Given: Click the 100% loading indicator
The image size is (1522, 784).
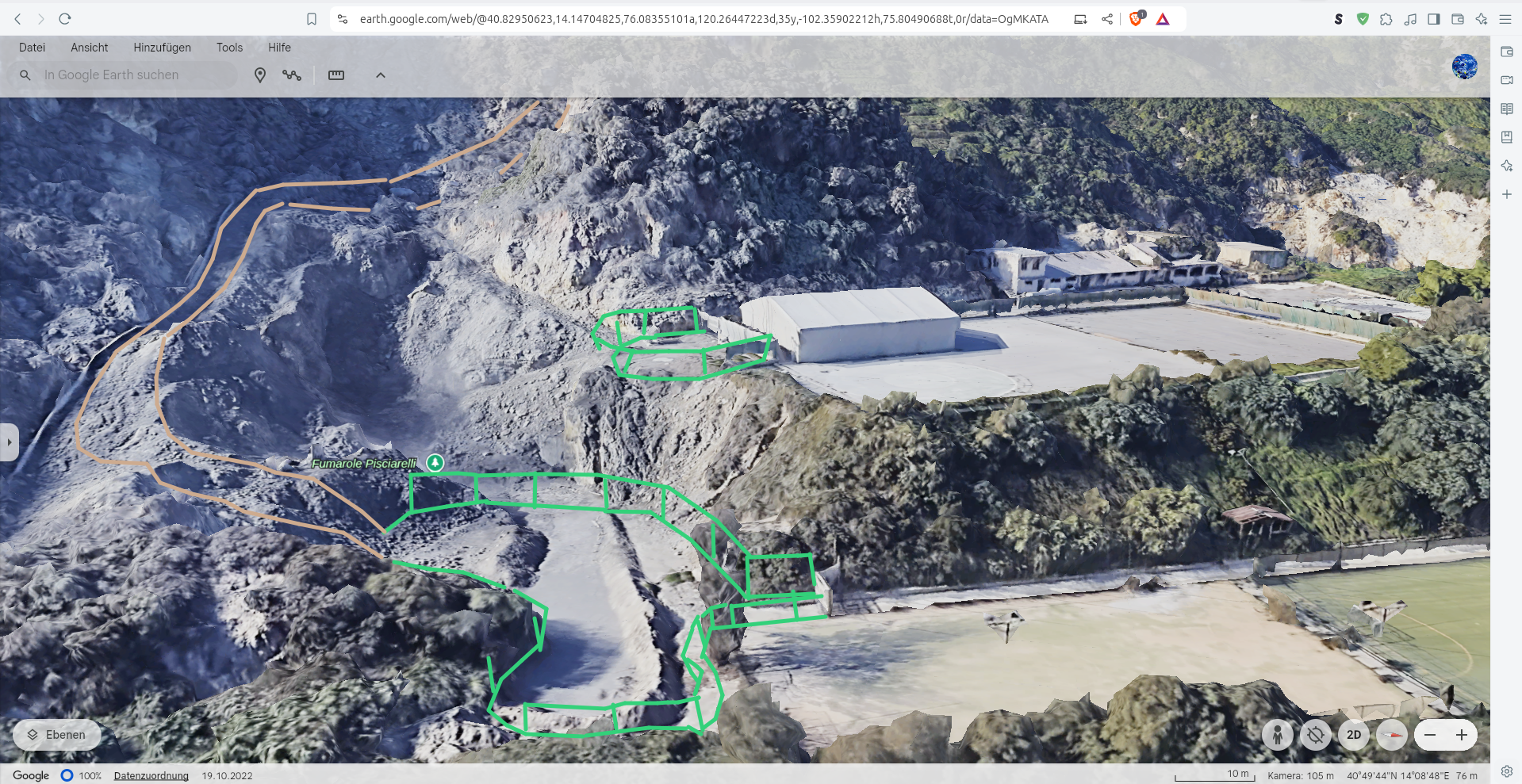Looking at the screenshot, I should coord(82,775).
